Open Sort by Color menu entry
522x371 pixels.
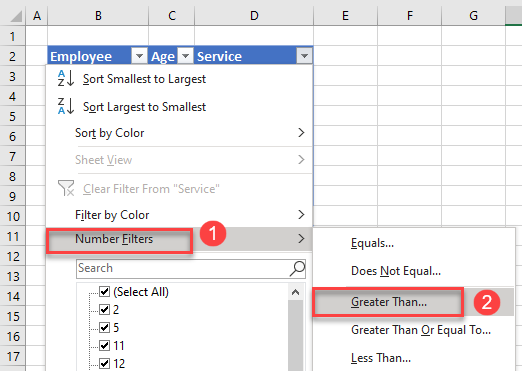point(179,133)
